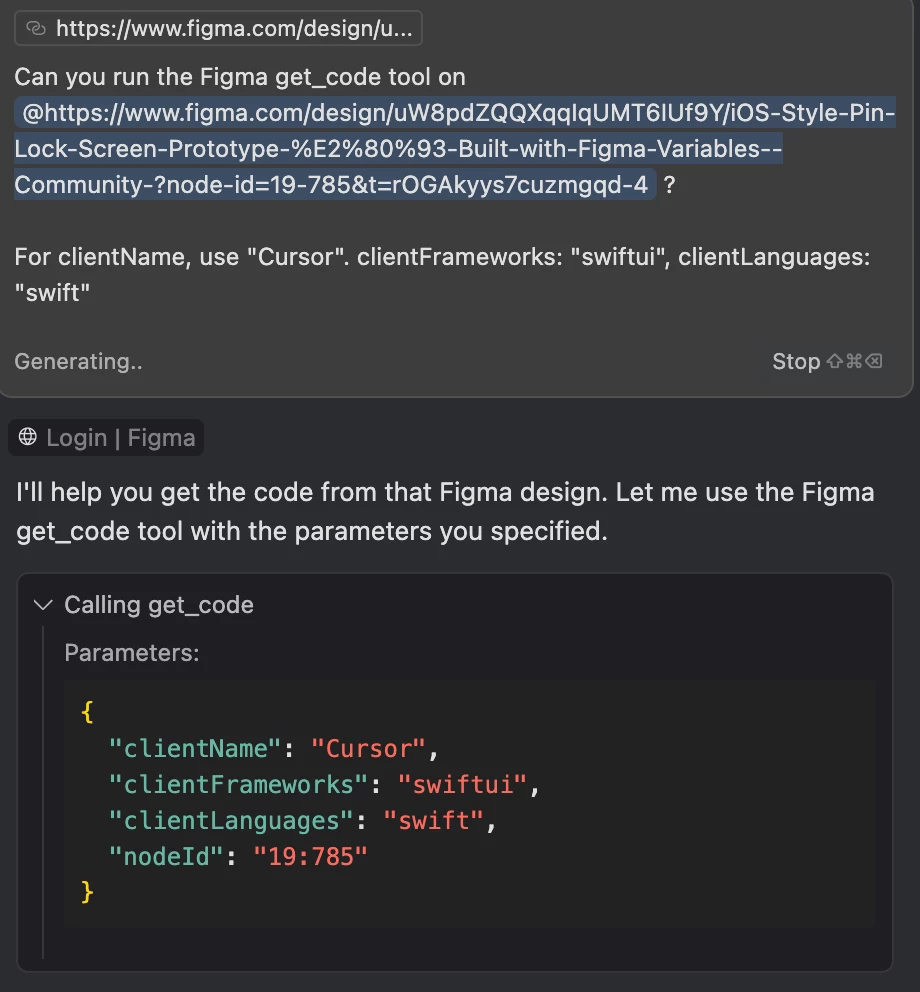This screenshot has height=992, width=920.
Task: Click the highlighted @https Figma design link mention
Action: tap(454, 149)
